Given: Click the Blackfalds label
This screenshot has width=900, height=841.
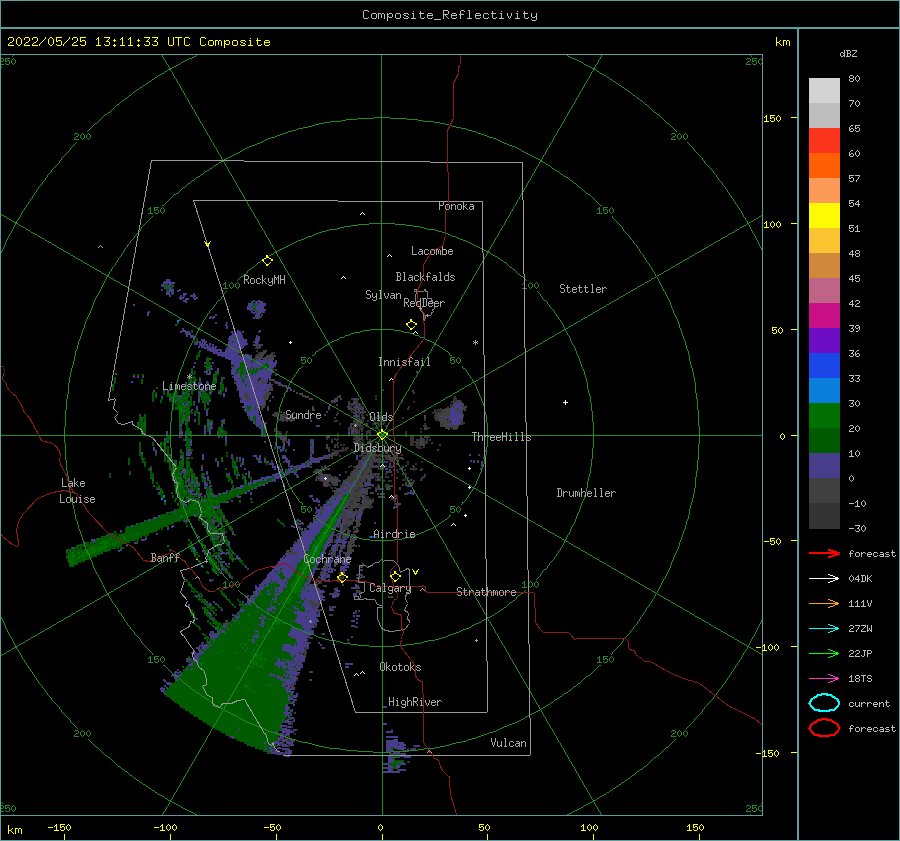Looking at the screenshot, I should click(x=425, y=277).
